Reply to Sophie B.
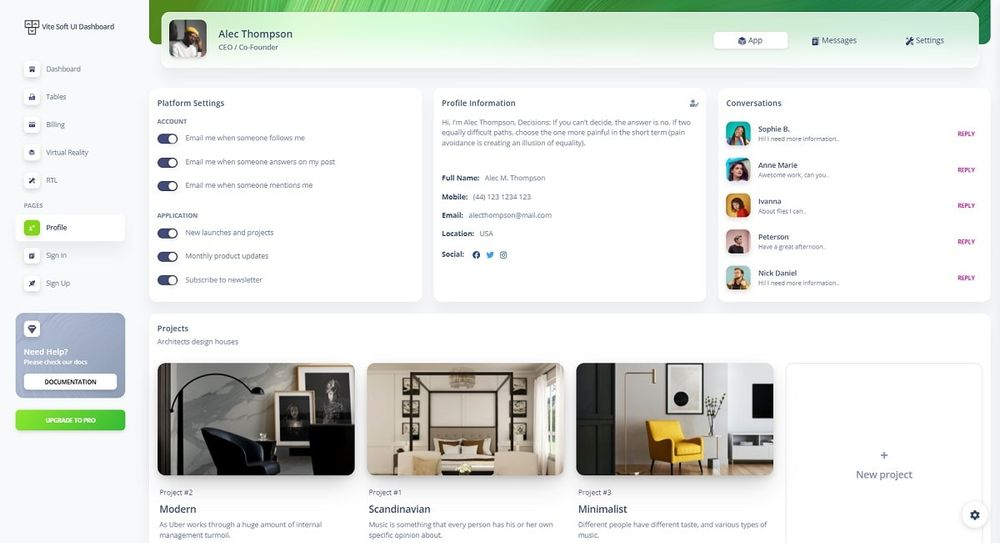 click(966, 134)
